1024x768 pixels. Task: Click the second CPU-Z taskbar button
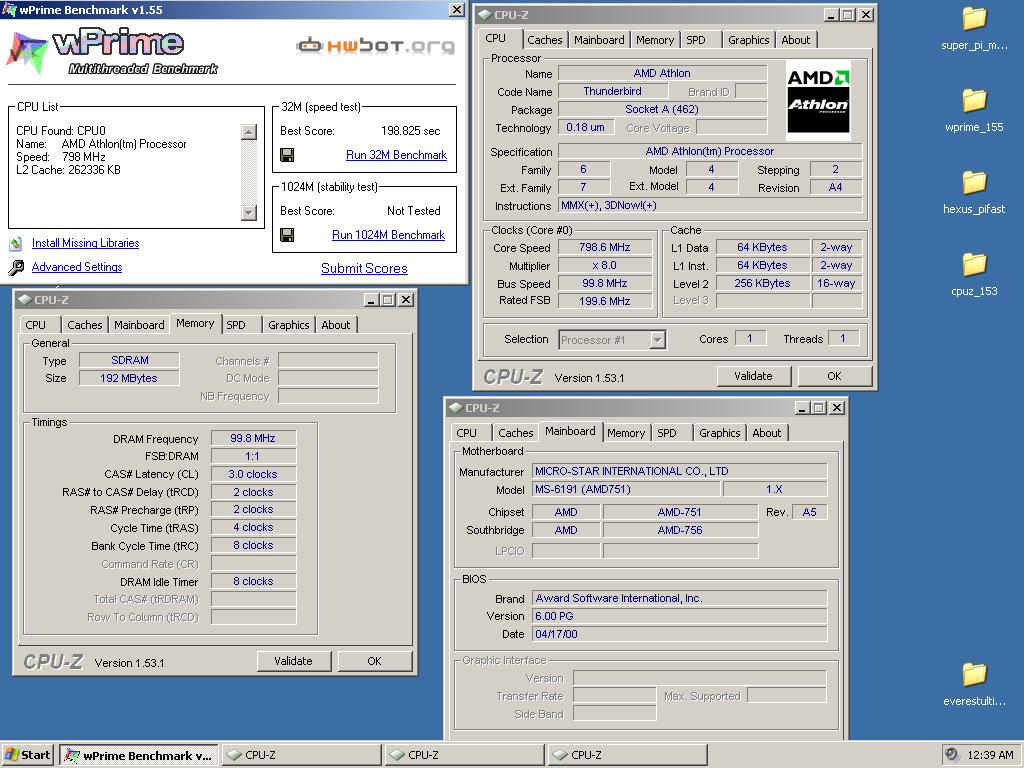464,755
